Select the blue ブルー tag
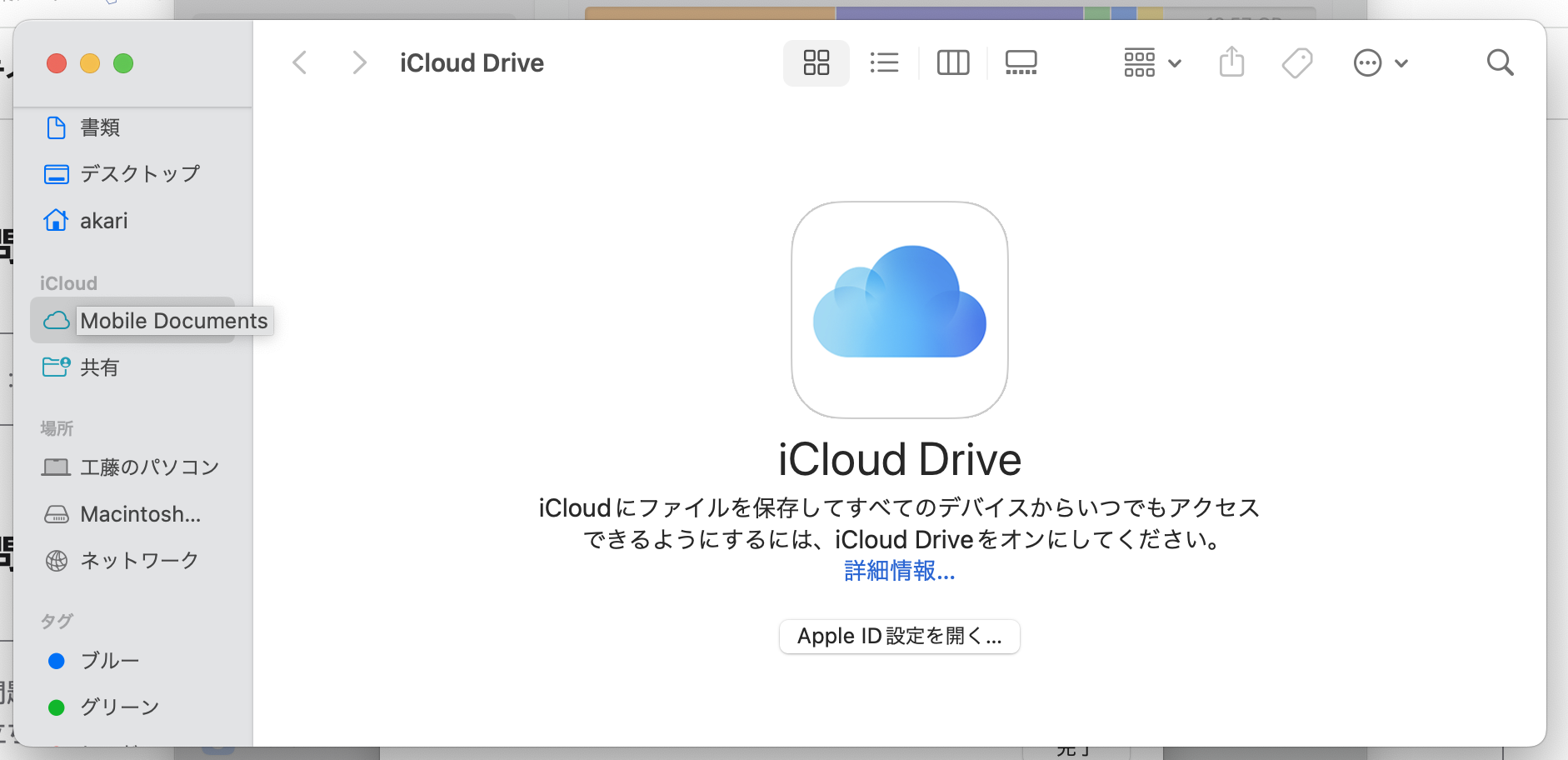This screenshot has height=760, width=1568. [109, 661]
